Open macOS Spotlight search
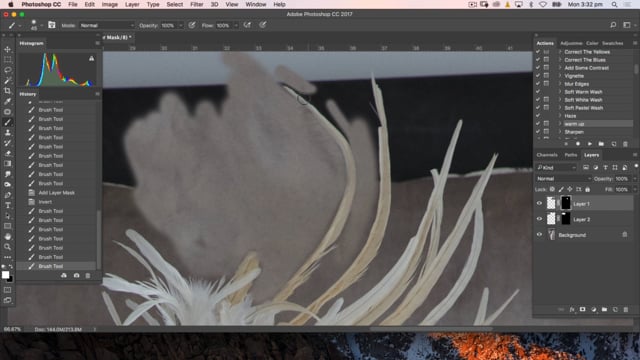The height and width of the screenshot is (360, 640). (614, 4)
